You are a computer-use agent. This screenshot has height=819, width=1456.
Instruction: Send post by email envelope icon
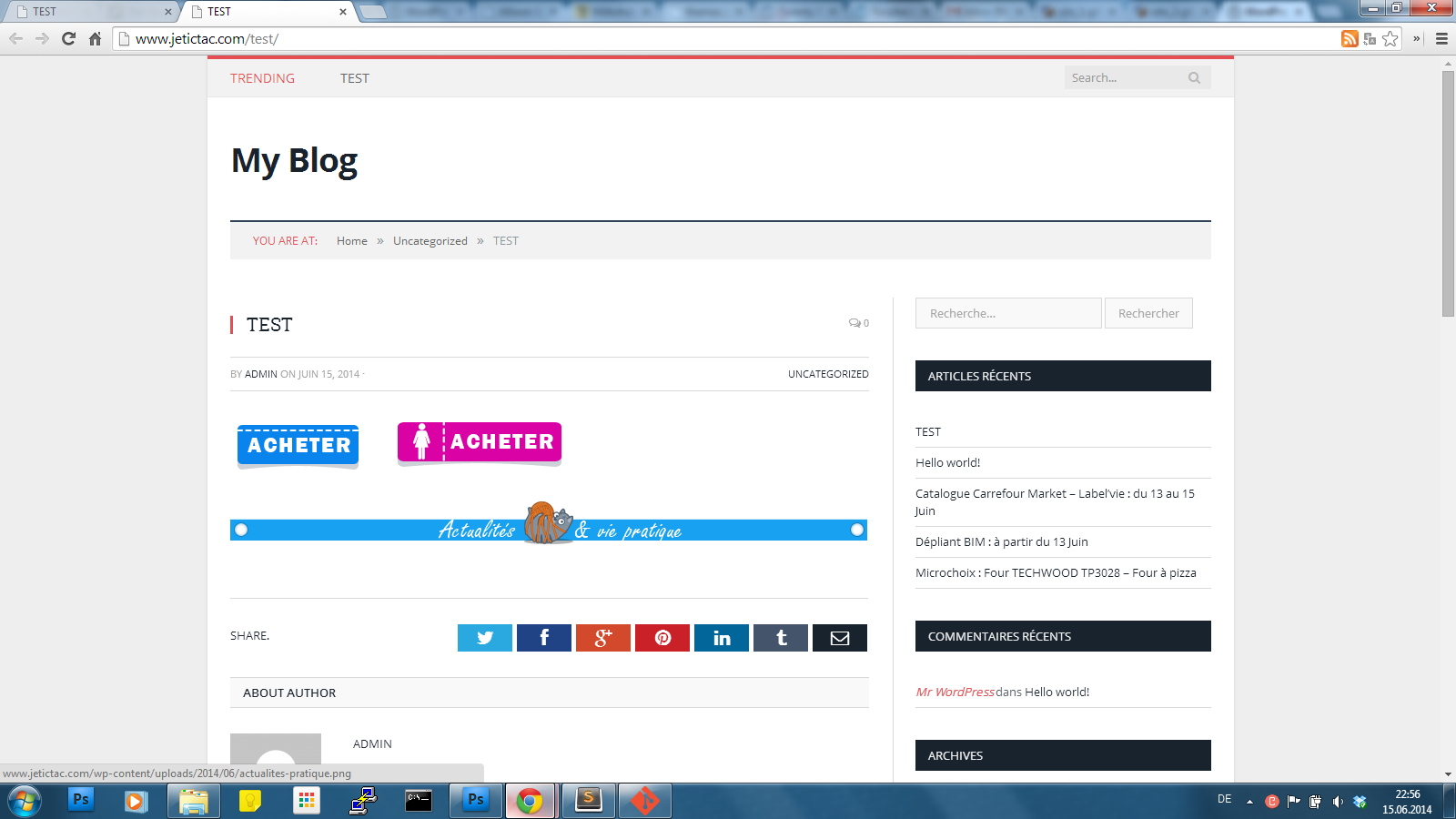839,638
